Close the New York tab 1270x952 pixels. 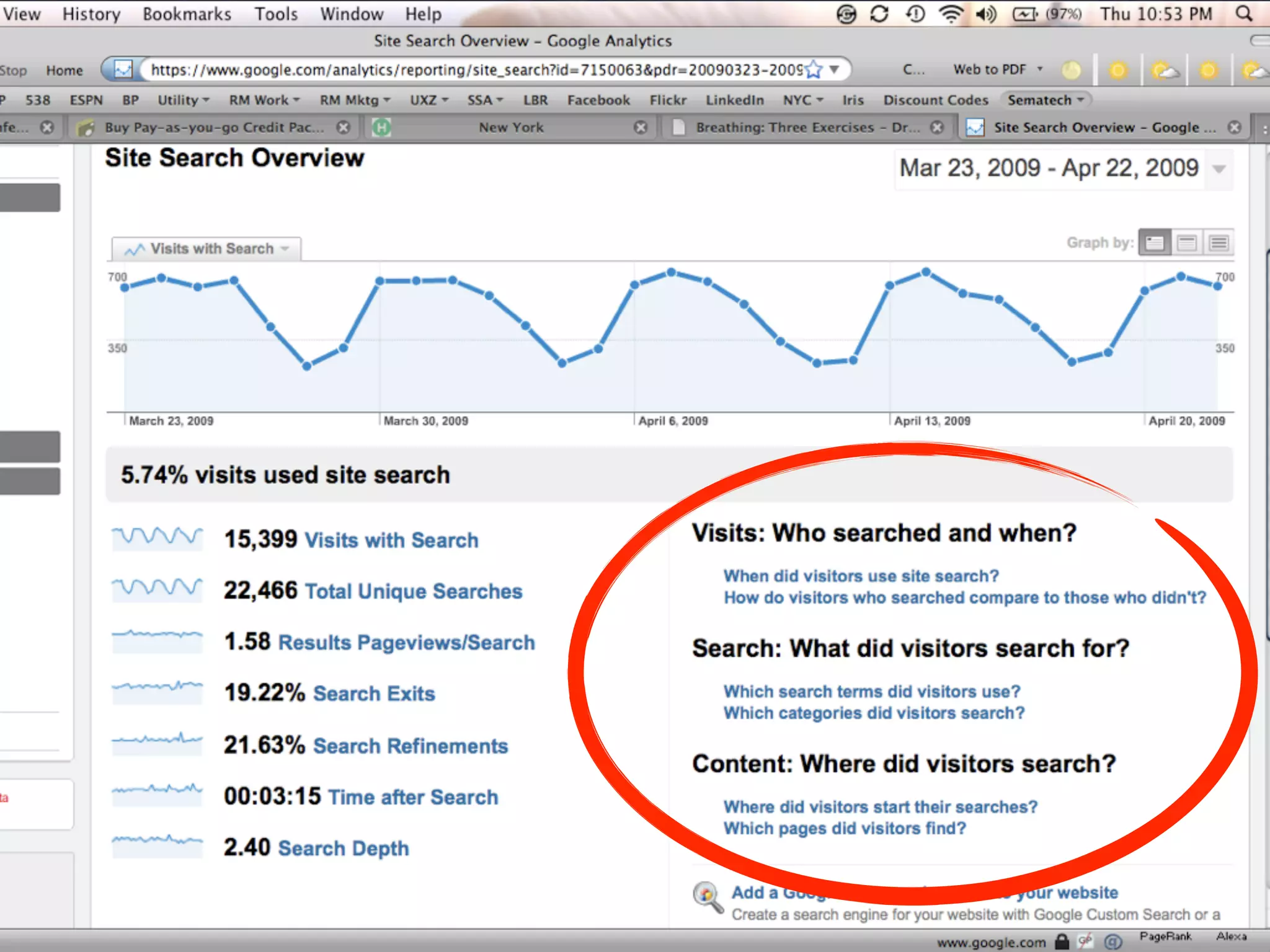[x=641, y=127]
